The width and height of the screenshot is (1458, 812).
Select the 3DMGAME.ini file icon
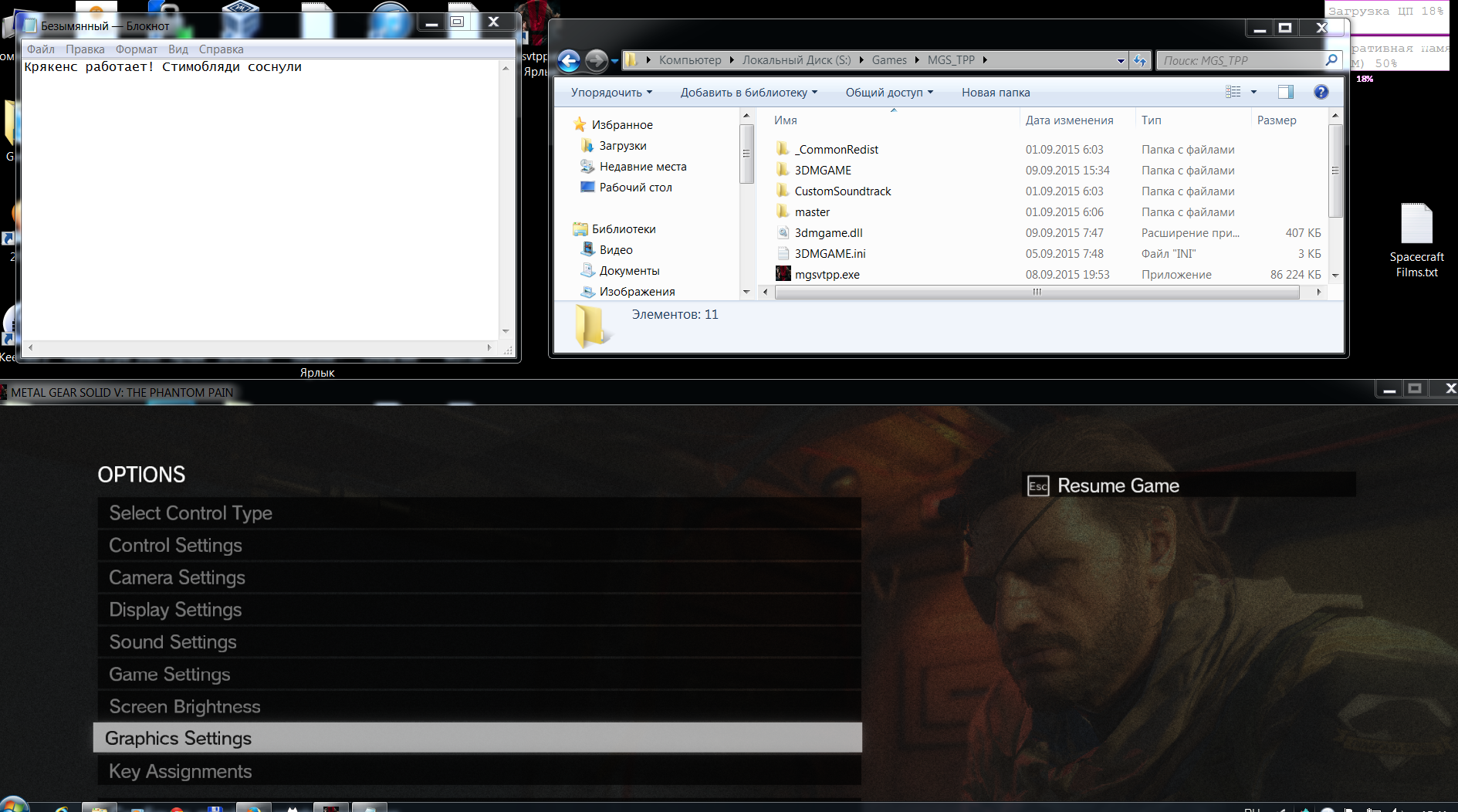coord(783,253)
